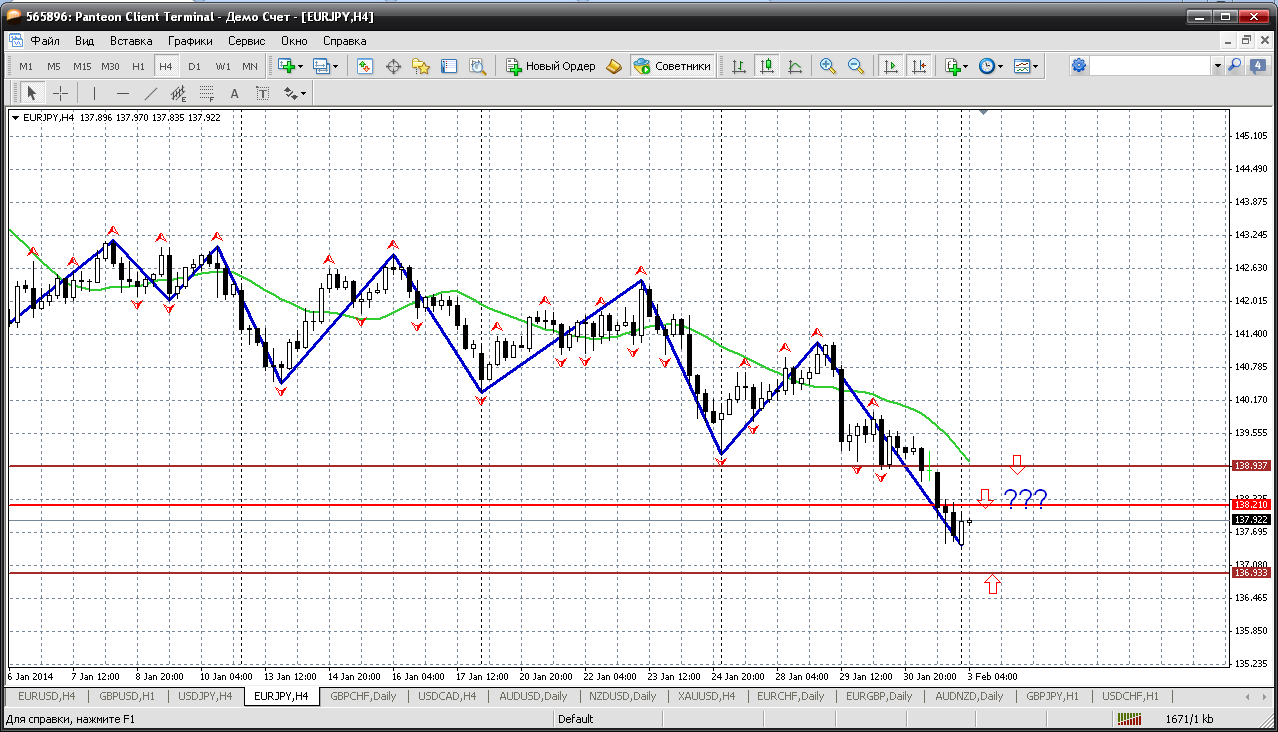
Task: Open the Data Window crosshair icon
Action: pyautogui.click(x=393, y=66)
